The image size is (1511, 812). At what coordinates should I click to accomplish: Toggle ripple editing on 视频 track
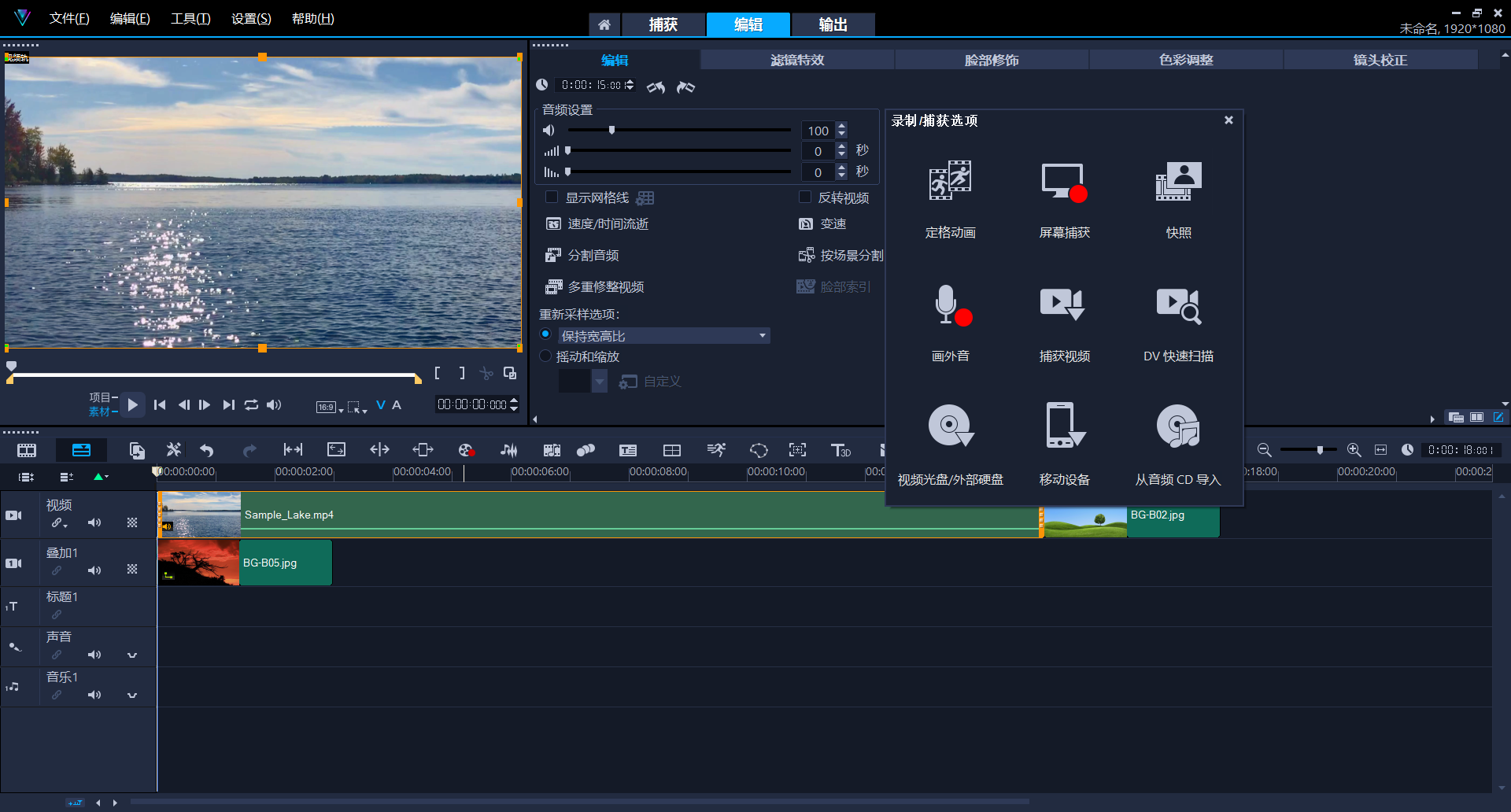pos(59,522)
